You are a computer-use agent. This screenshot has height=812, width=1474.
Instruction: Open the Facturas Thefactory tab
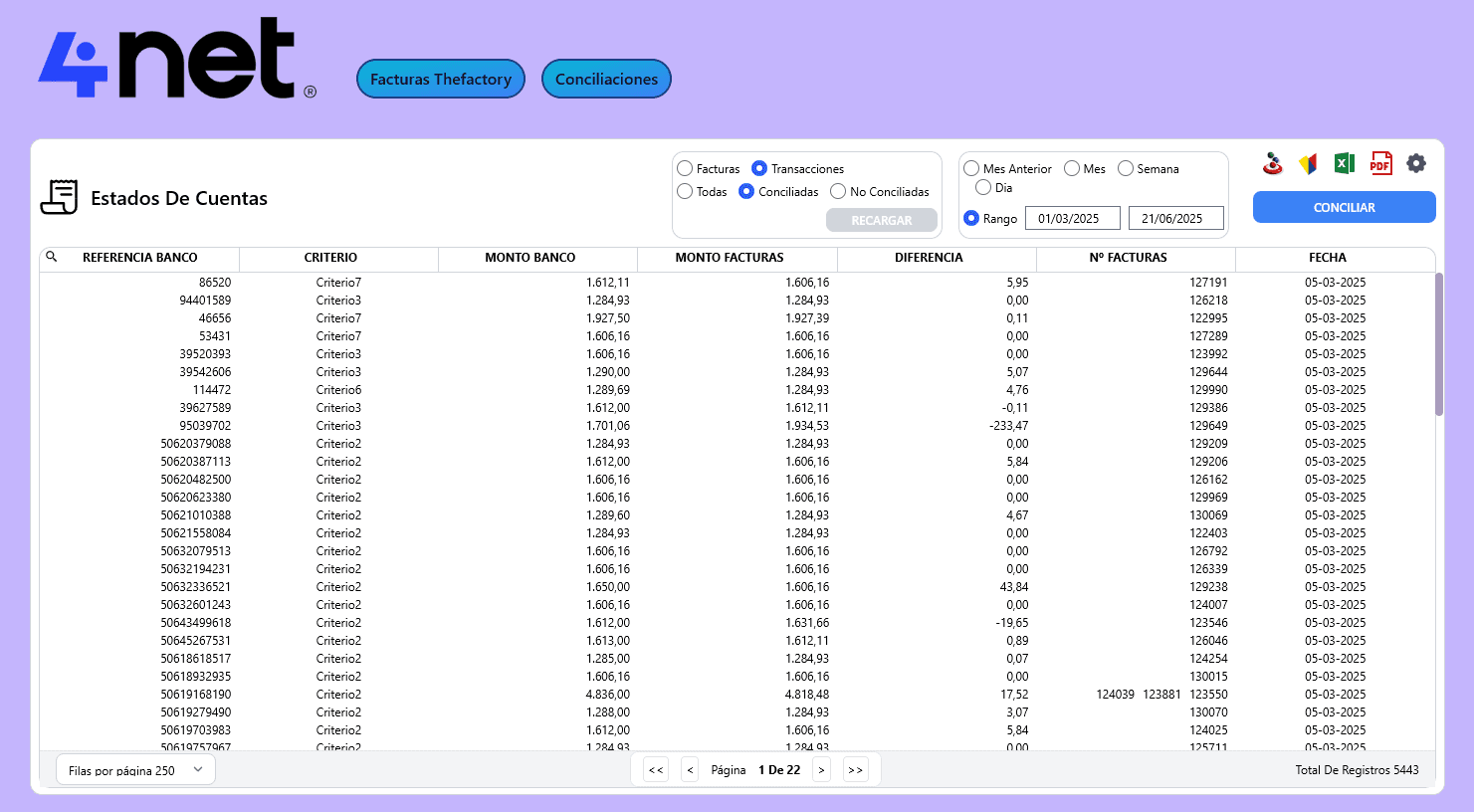(441, 80)
